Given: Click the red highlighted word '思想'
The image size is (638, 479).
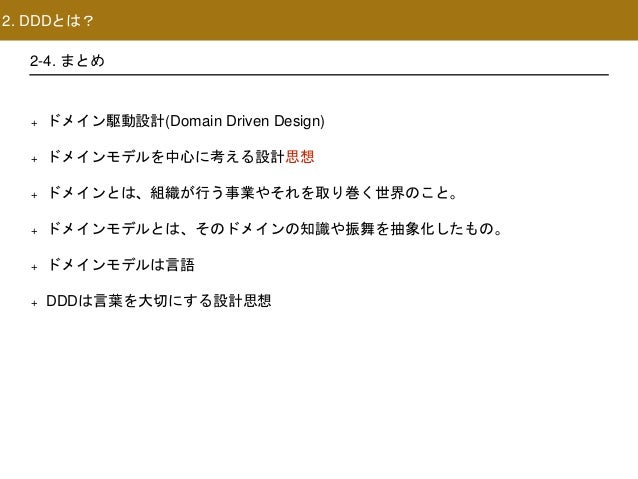Looking at the screenshot, I should (300, 157).
